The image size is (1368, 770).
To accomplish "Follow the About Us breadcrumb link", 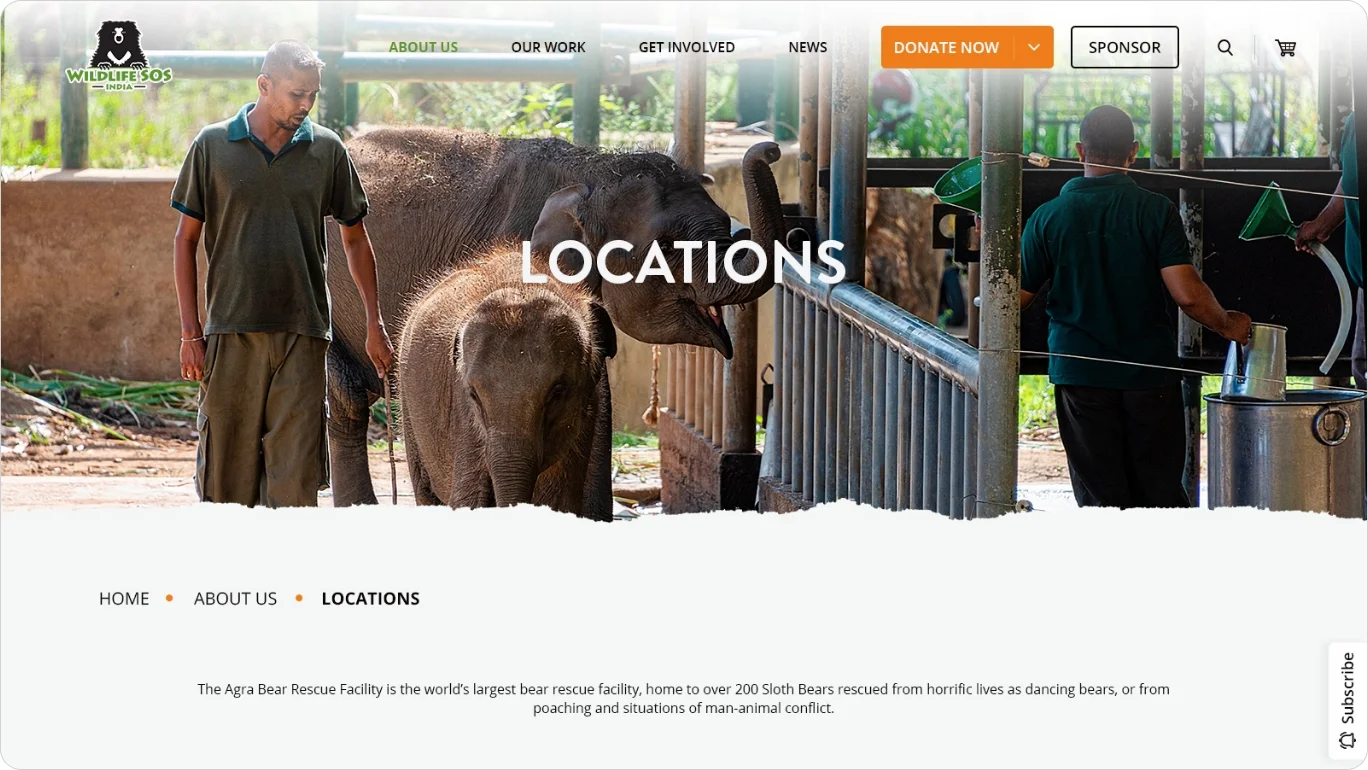I will [x=235, y=598].
